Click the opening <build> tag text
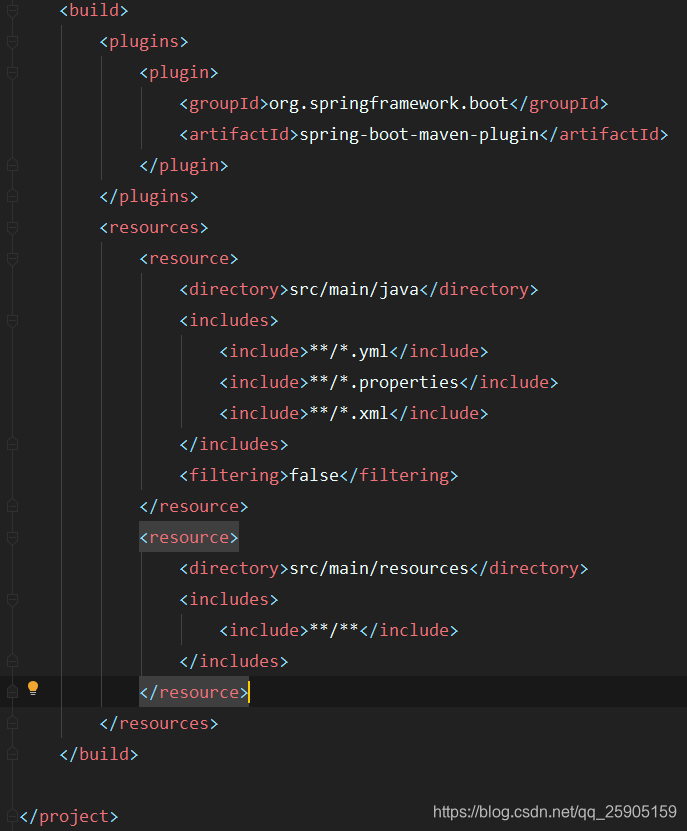This screenshot has width=687, height=831. (x=94, y=11)
